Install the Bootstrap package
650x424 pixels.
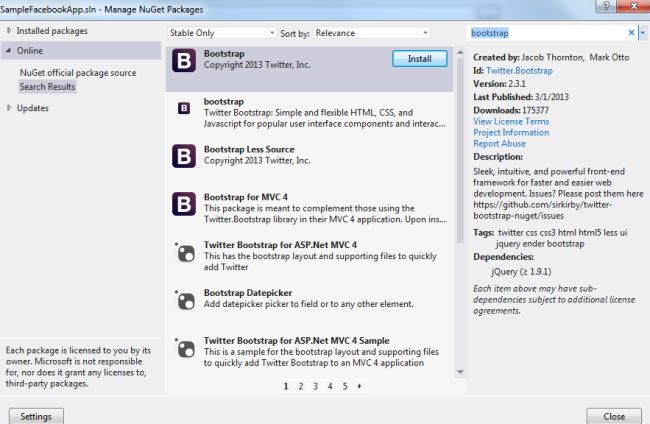(x=420, y=58)
